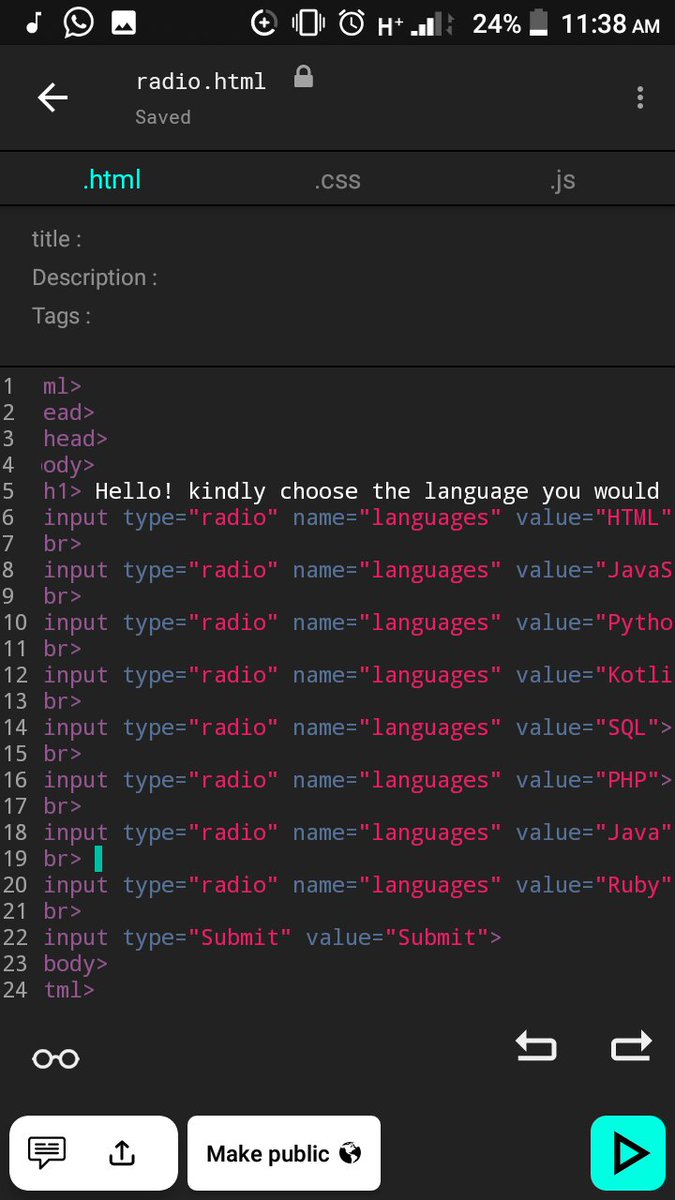Tap the alarm clock status icon

click(x=352, y=23)
